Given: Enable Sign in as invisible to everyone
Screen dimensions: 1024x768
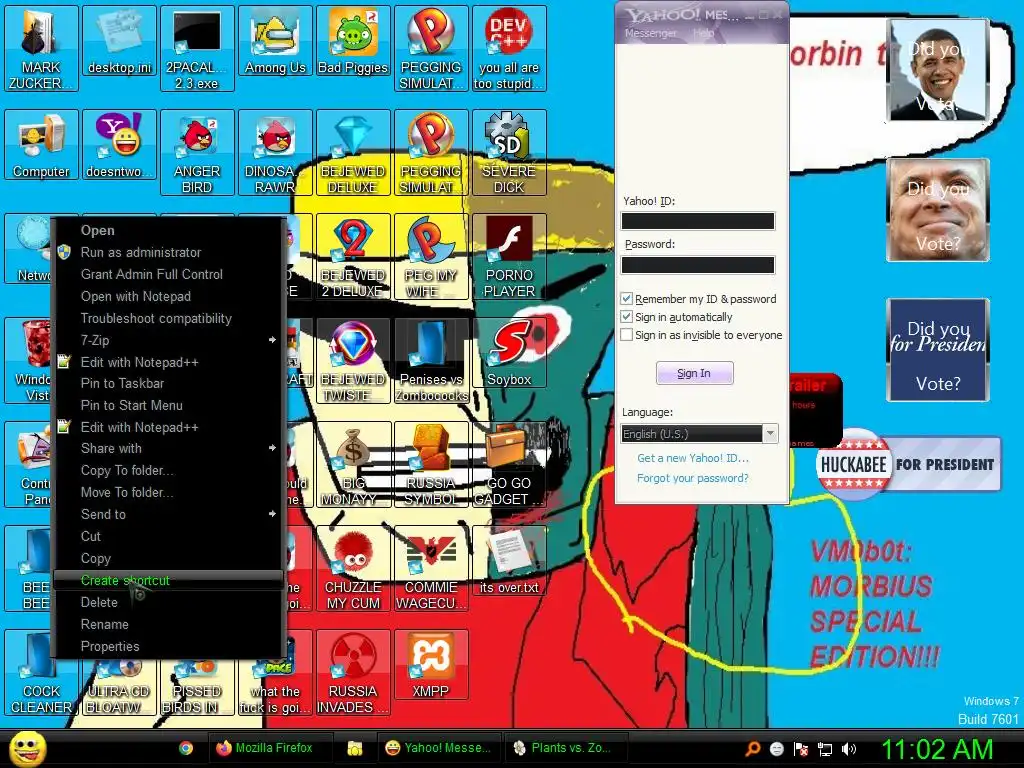Looking at the screenshot, I should (x=626, y=335).
